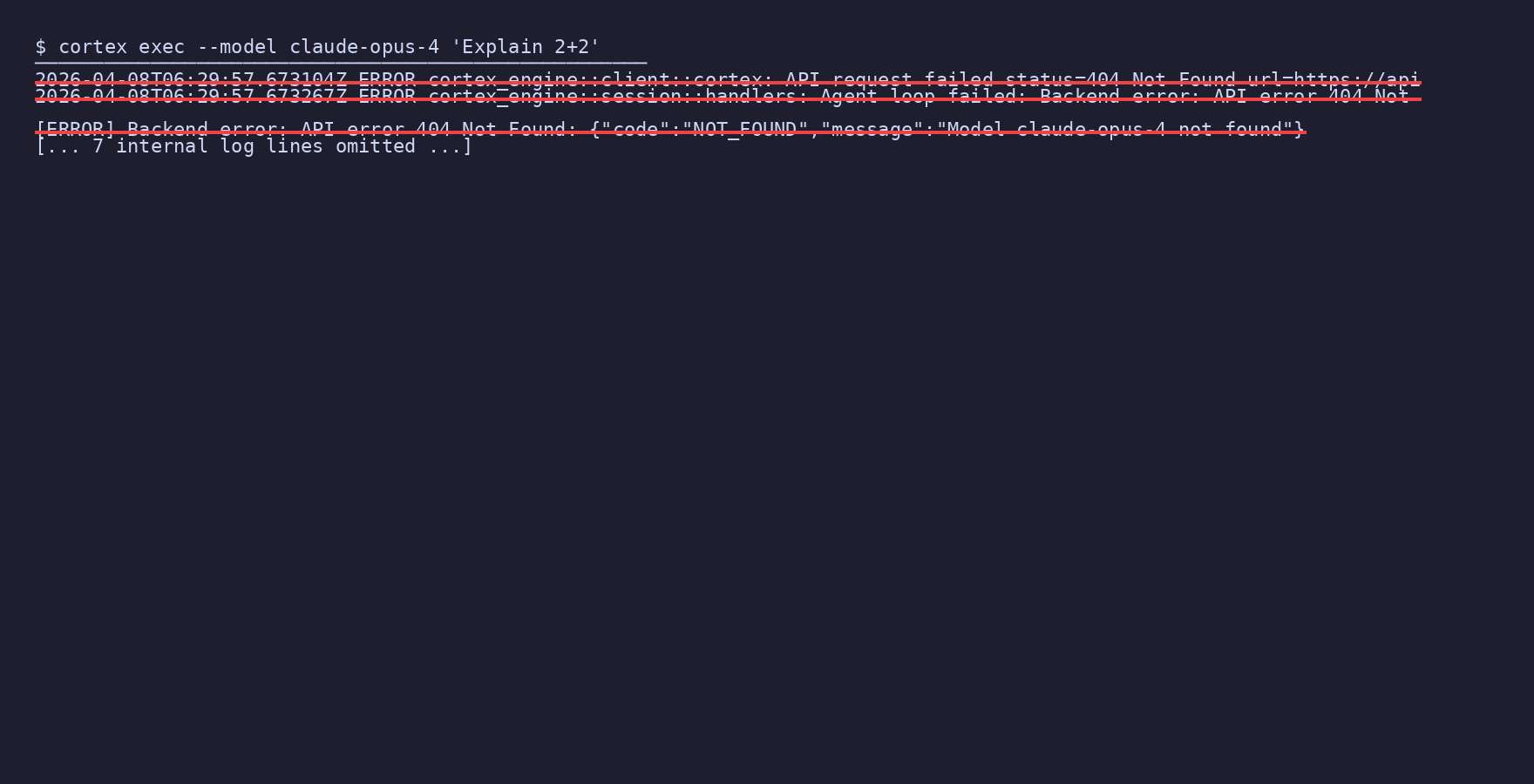Click the --model flag in the command
The image size is (1534, 784).
coord(237,47)
